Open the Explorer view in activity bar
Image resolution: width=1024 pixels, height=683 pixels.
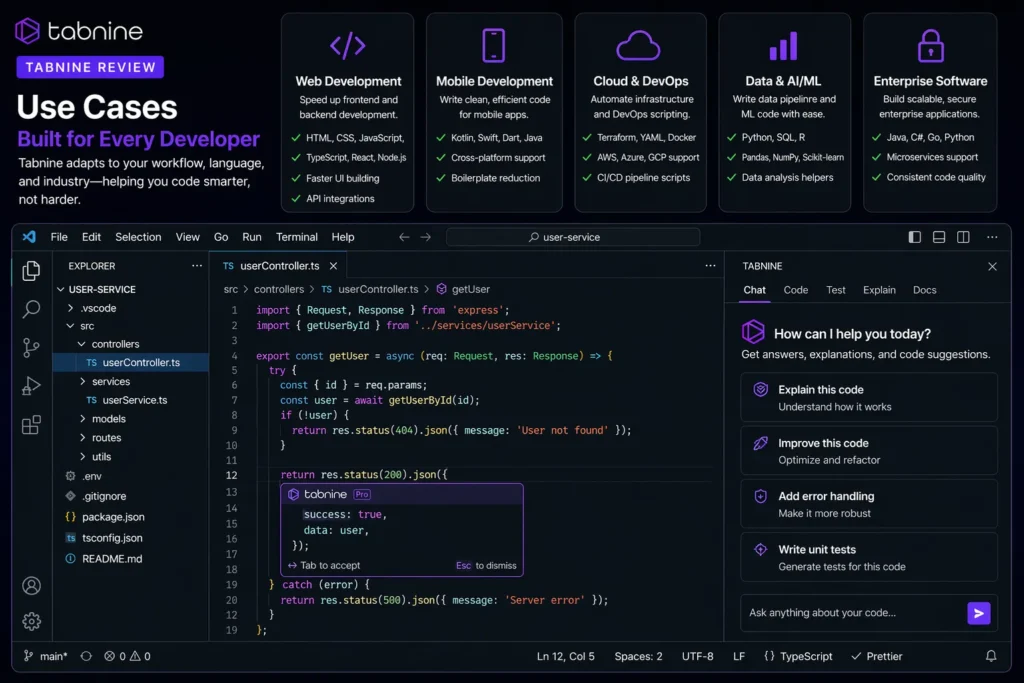point(31,270)
